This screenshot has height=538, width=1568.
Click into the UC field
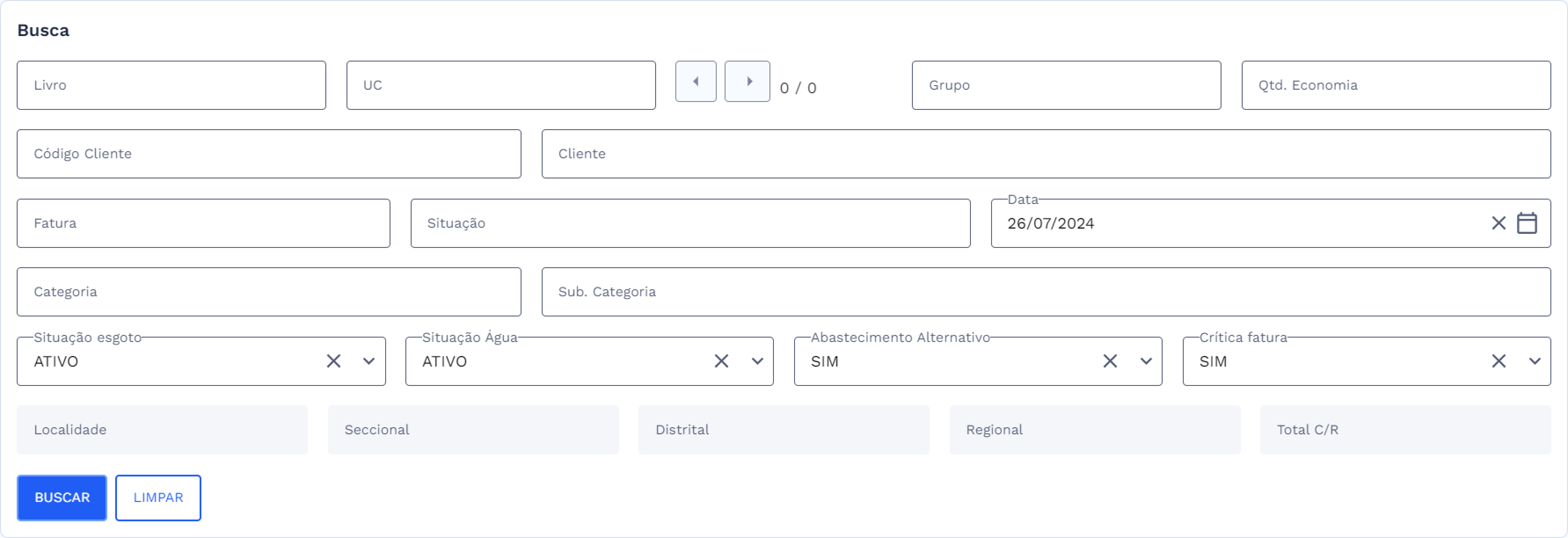tap(500, 85)
